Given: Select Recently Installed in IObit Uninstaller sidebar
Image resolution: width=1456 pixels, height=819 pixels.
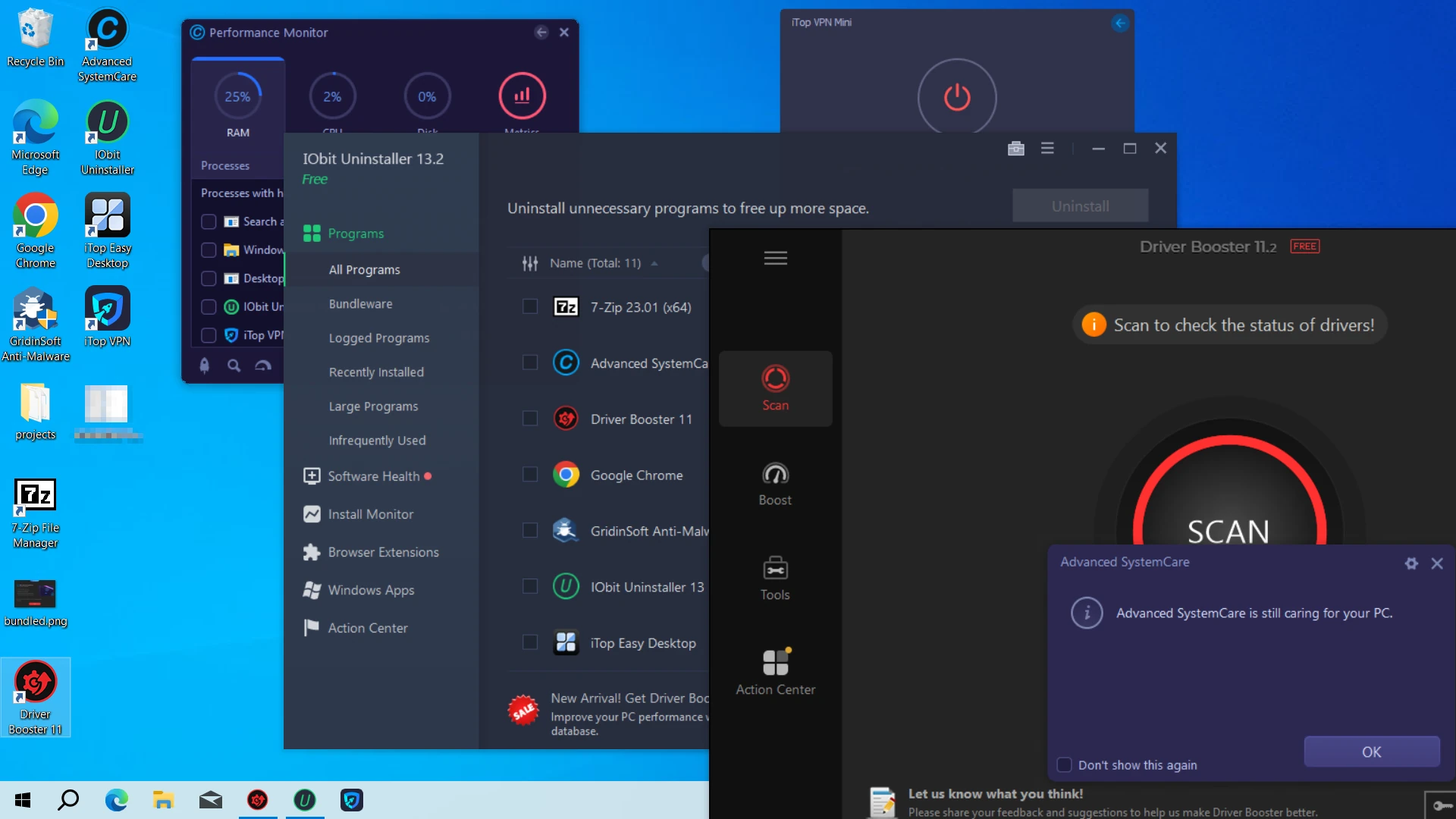Looking at the screenshot, I should [x=375, y=371].
